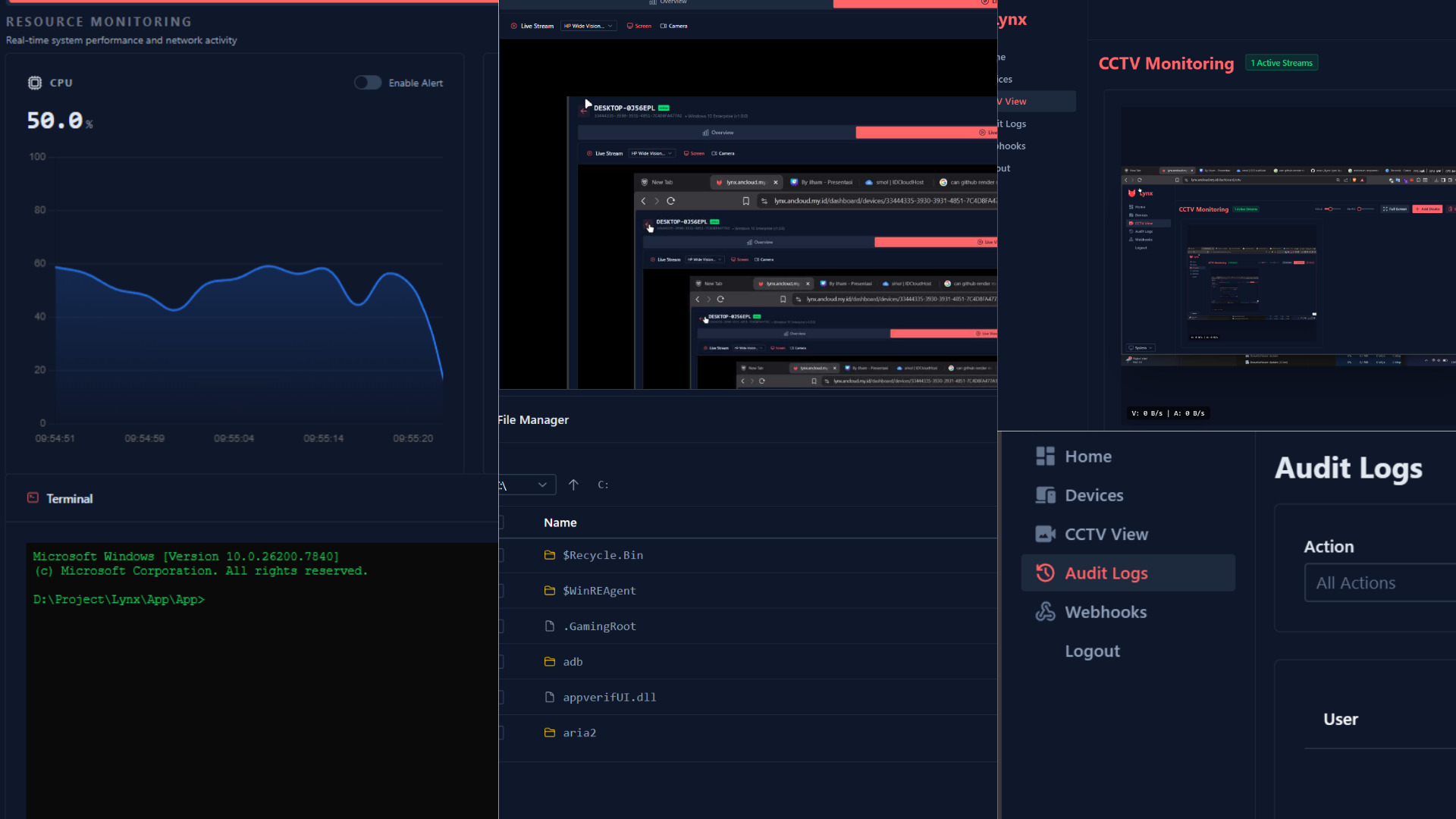Image resolution: width=1456 pixels, height=819 pixels.
Task: Open the HP Wide Vision camera dropdown in the outer toolbar
Action: [x=588, y=26]
